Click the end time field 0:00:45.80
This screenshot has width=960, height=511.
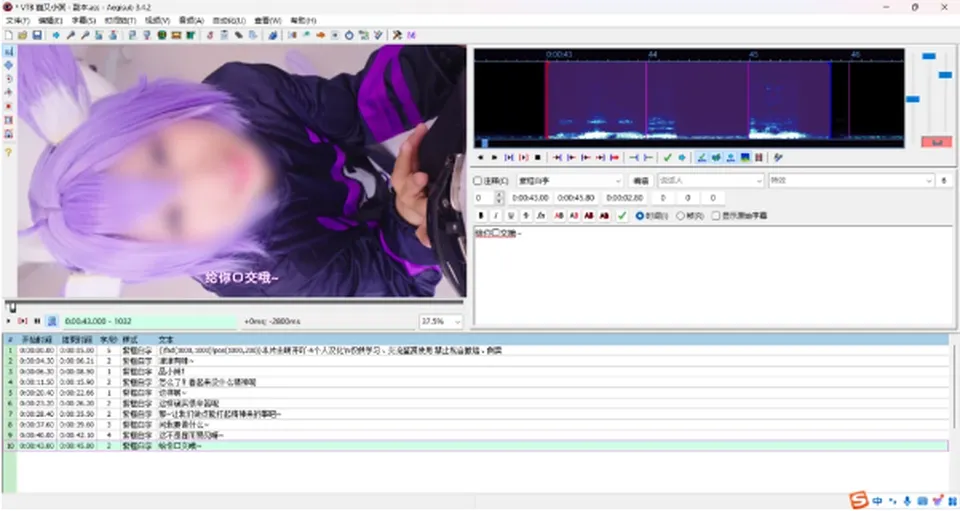point(576,198)
